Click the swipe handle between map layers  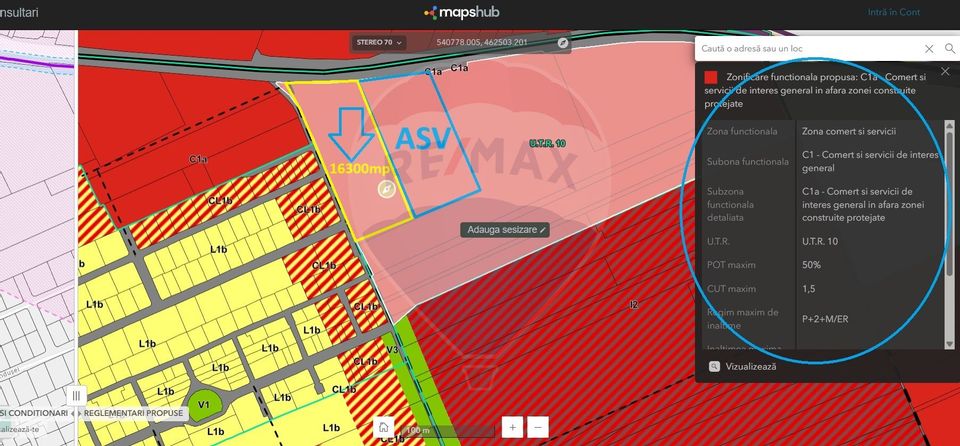click(x=76, y=395)
